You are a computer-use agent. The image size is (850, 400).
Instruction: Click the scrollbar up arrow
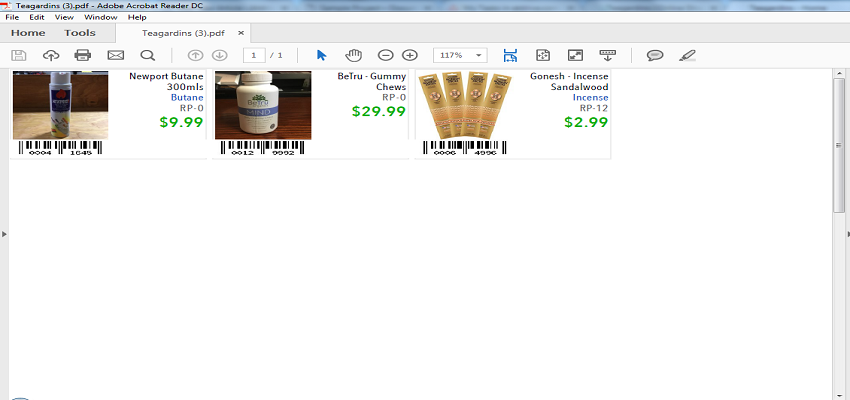pyautogui.click(x=839, y=74)
